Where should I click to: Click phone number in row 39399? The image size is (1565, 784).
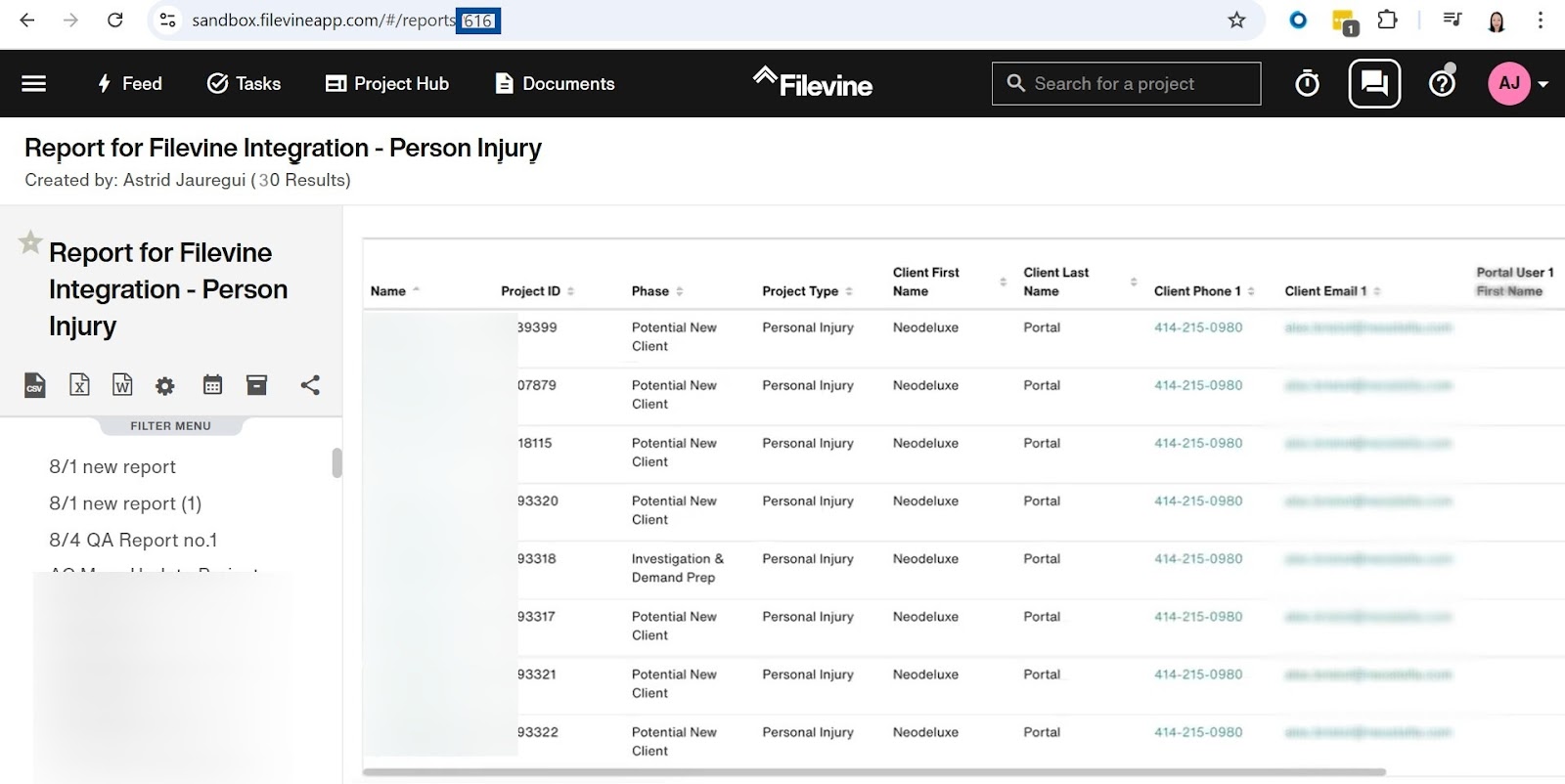point(1198,327)
